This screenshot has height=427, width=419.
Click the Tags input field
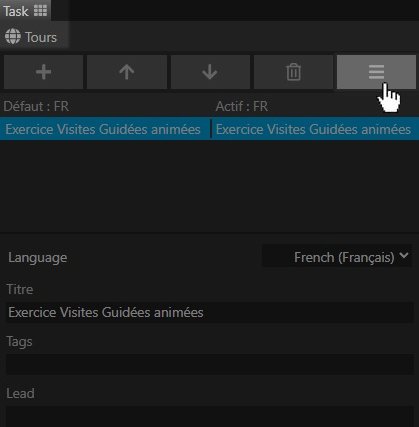click(x=210, y=364)
